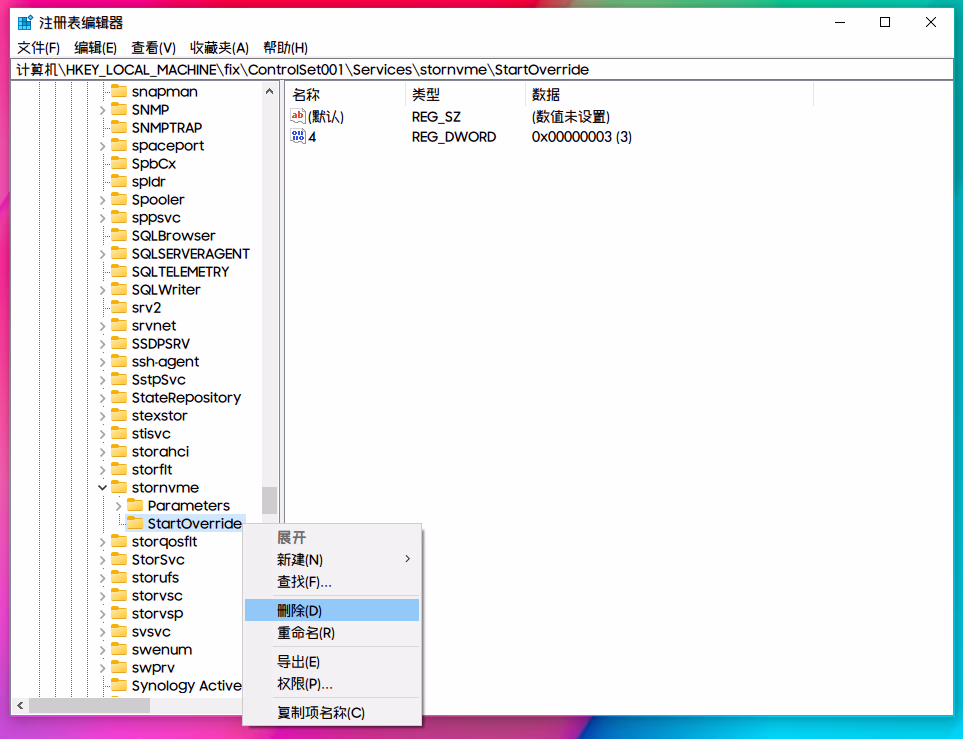Viewport: 963px width, 739px height.
Task: Click the default string value icon
Action: 297,117
